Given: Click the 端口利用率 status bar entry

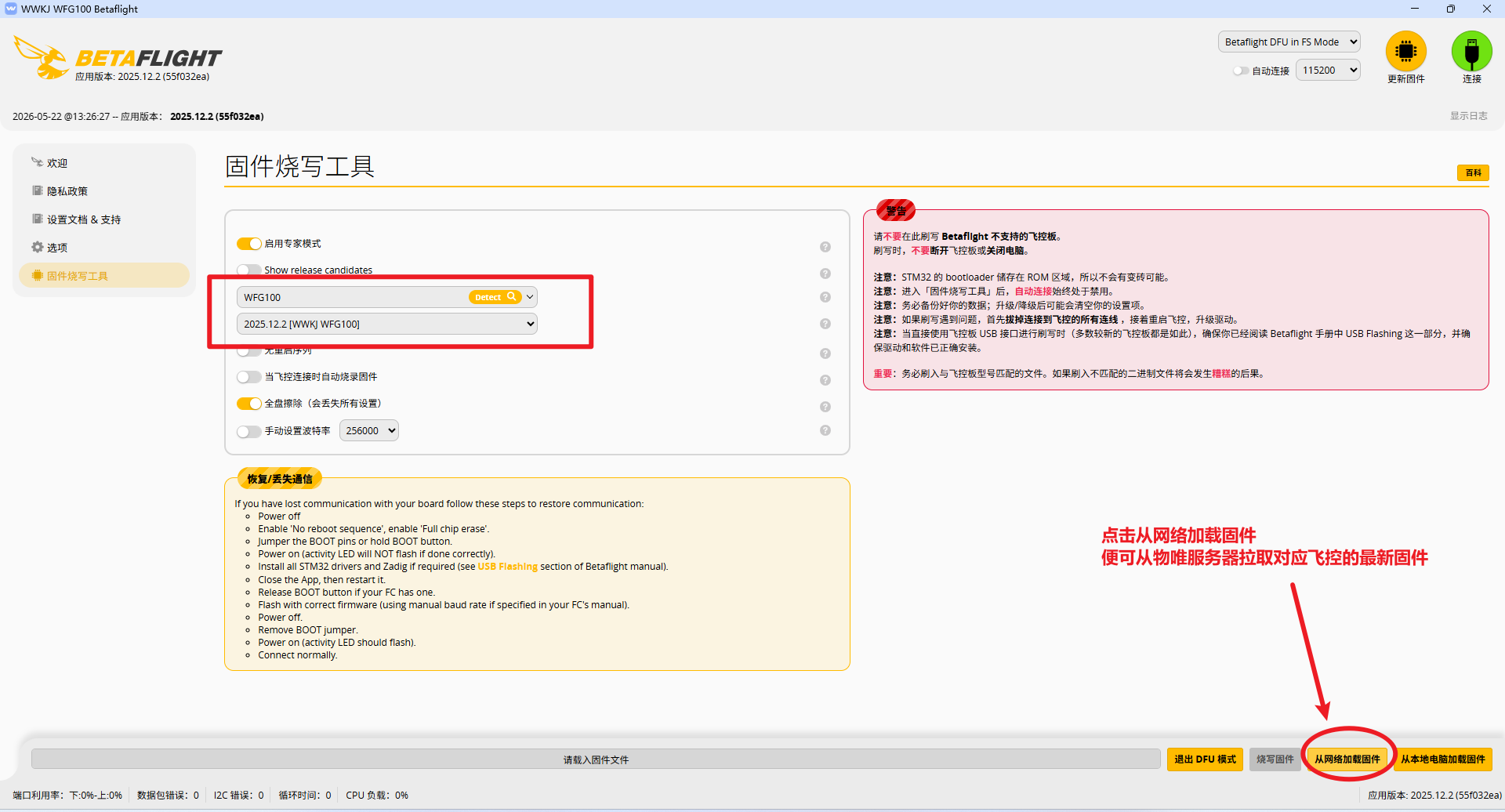Looking at the screenshot, I should coord(67,796).
